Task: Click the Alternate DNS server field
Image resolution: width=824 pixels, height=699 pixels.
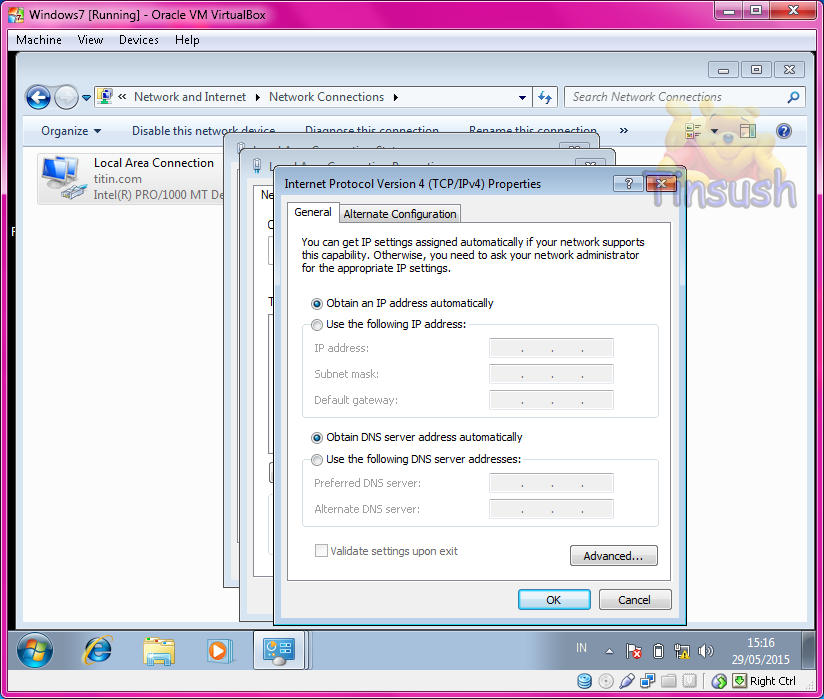Action: pos(551,509)
